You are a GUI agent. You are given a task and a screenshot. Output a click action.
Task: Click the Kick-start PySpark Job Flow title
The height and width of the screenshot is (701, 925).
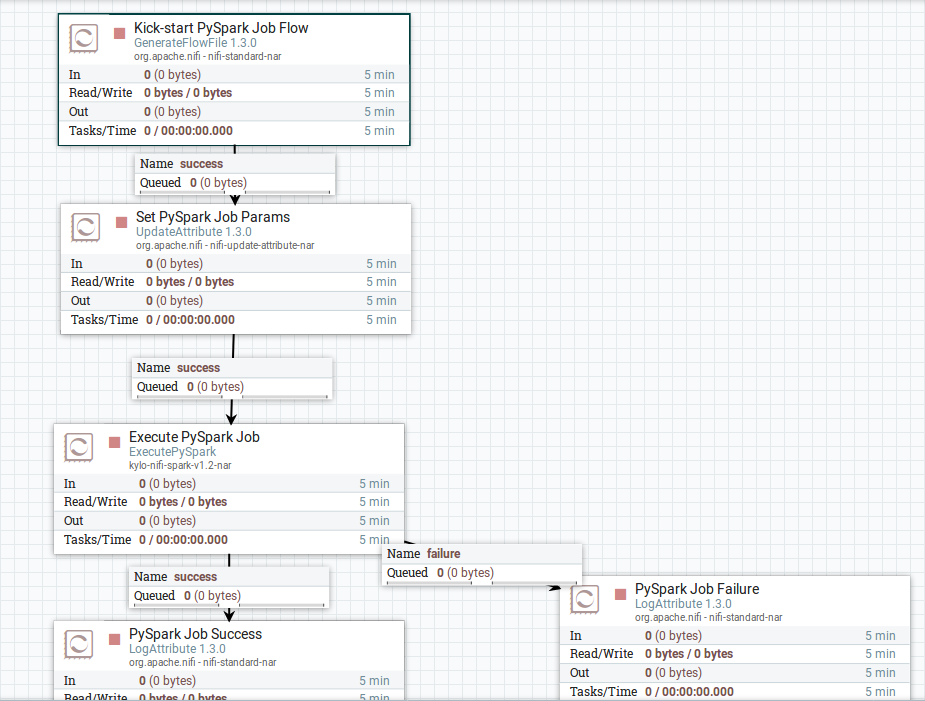(x=221, y=28)
